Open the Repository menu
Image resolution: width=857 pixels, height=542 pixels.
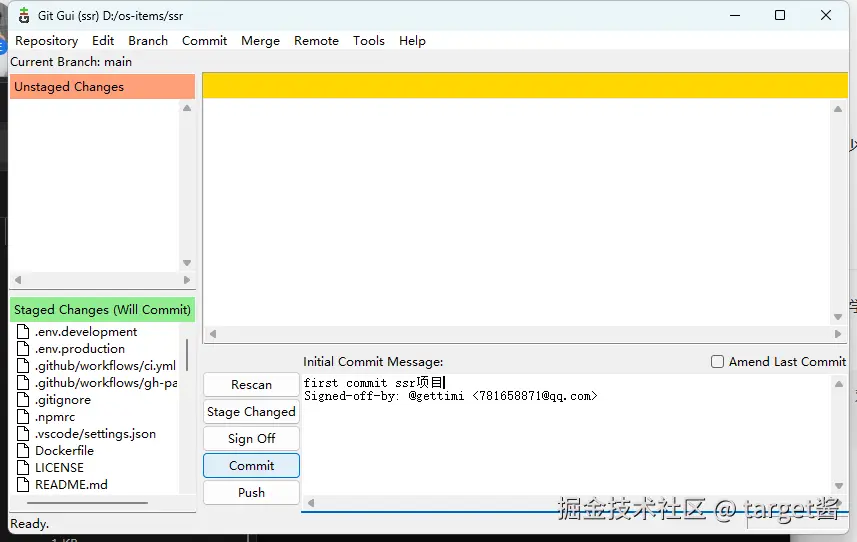[x=46, y=40]
